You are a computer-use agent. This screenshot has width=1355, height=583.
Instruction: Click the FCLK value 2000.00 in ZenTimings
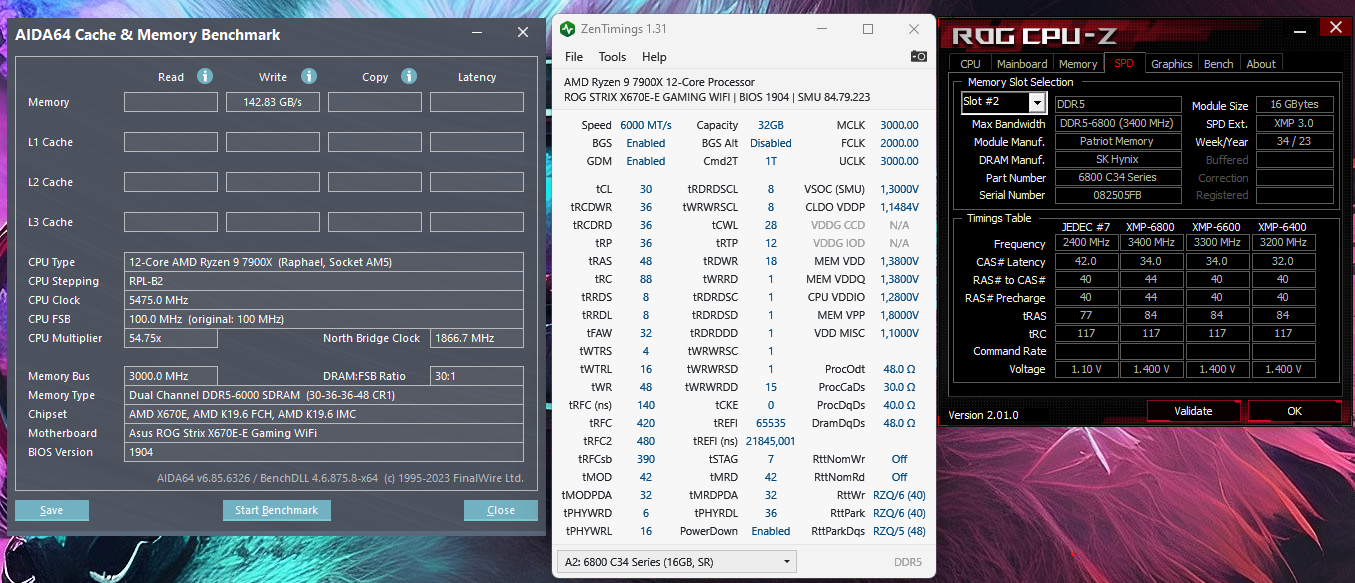[x=899, y=143]
